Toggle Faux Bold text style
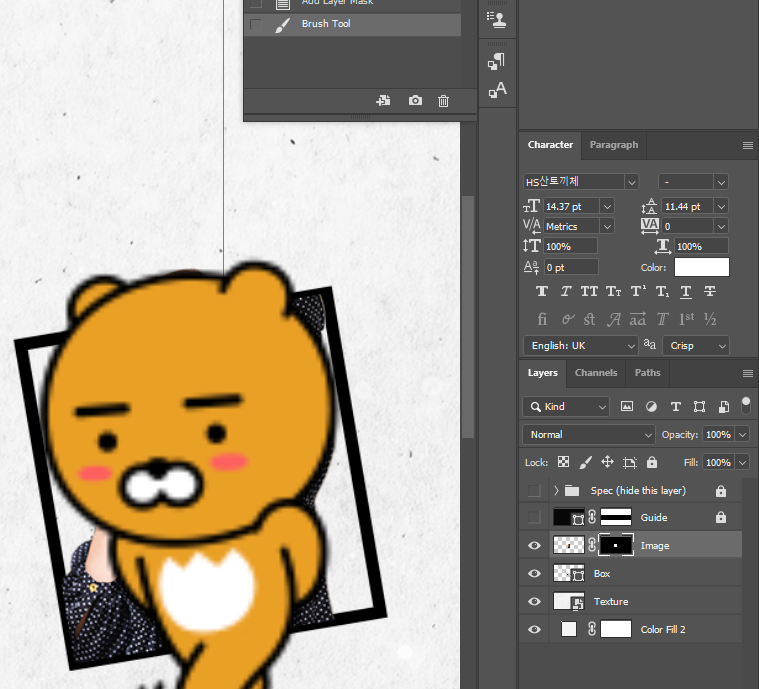Screen dimensions: 759x689 click(542, 291)
